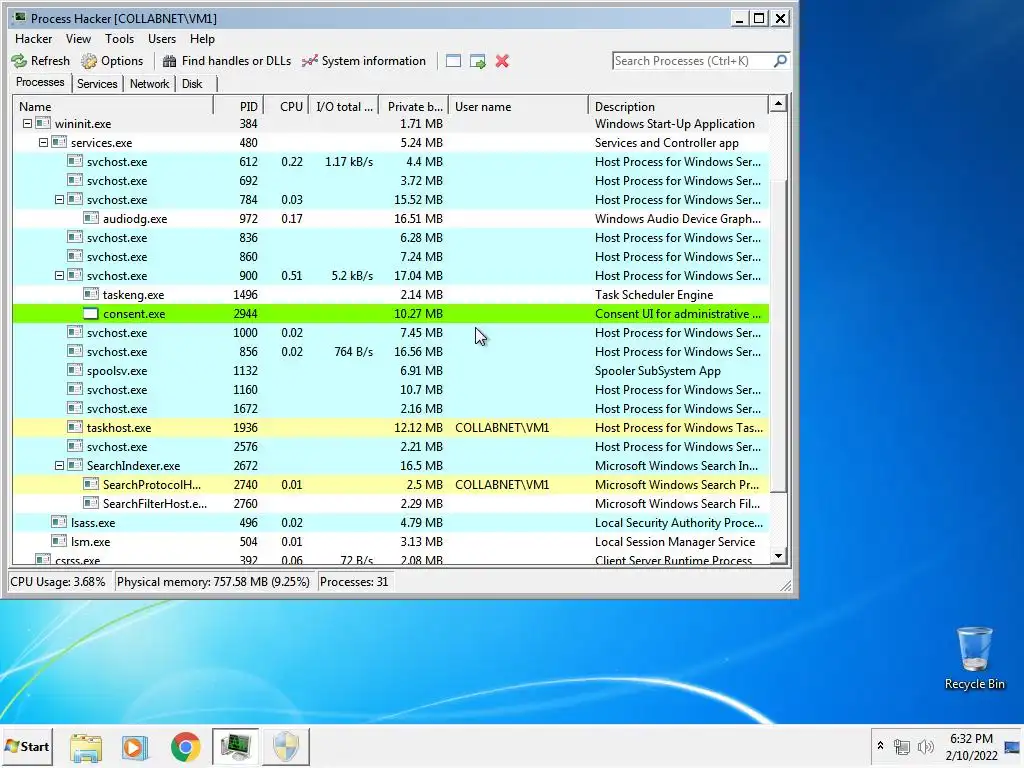Image resolution: width=1024 pixels, height=768 pixels.
Task: Click Physical memory status bar entry
Action: pyautogui.click(x=213, y=581)
